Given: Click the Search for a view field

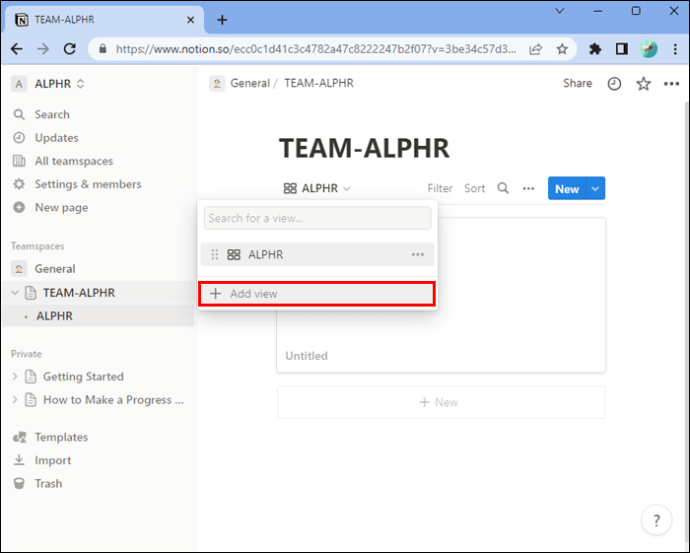Looking at the screenshot, I should point(317,218).
